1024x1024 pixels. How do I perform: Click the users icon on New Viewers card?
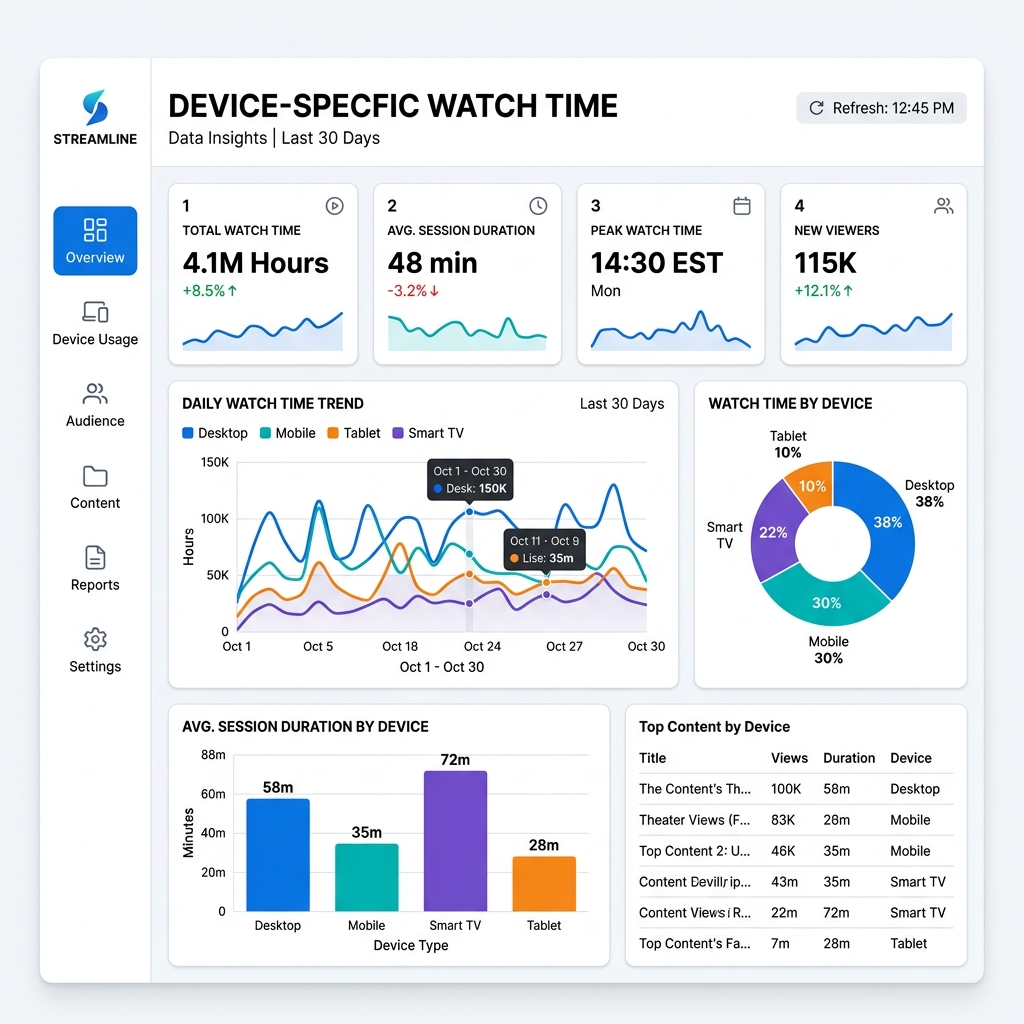pyautogui.click(x=944, y=206)
